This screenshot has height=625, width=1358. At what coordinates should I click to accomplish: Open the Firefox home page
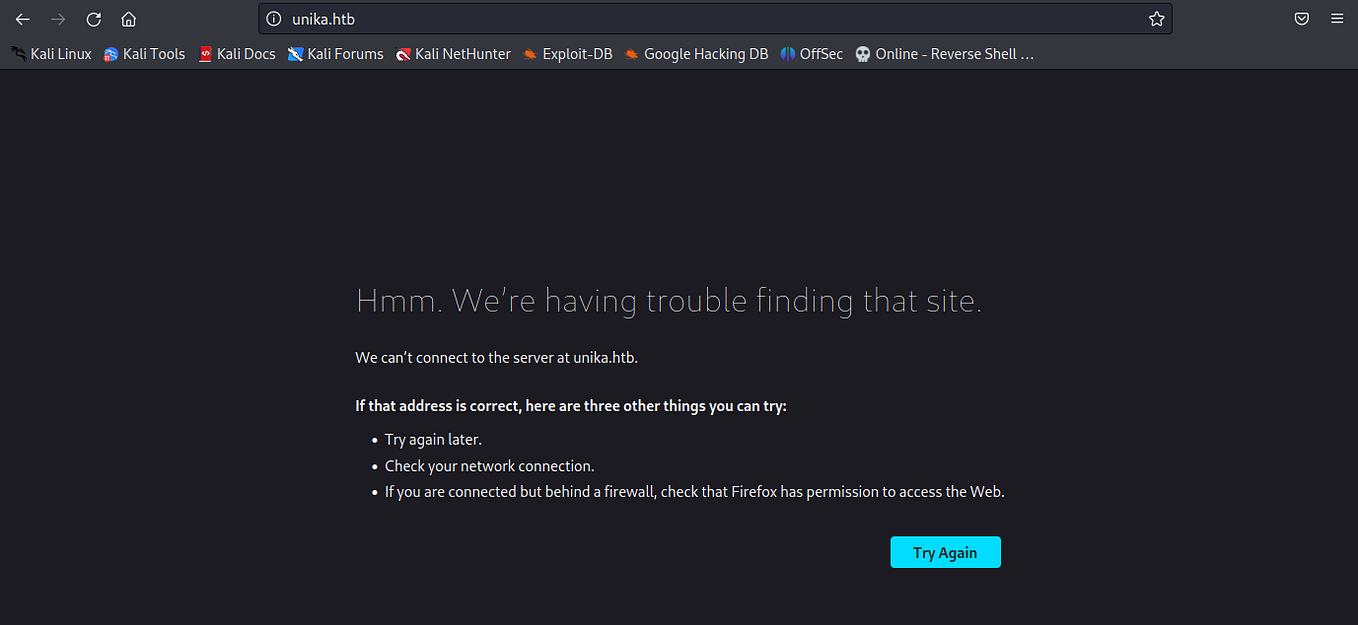click(x=128, y=19)
